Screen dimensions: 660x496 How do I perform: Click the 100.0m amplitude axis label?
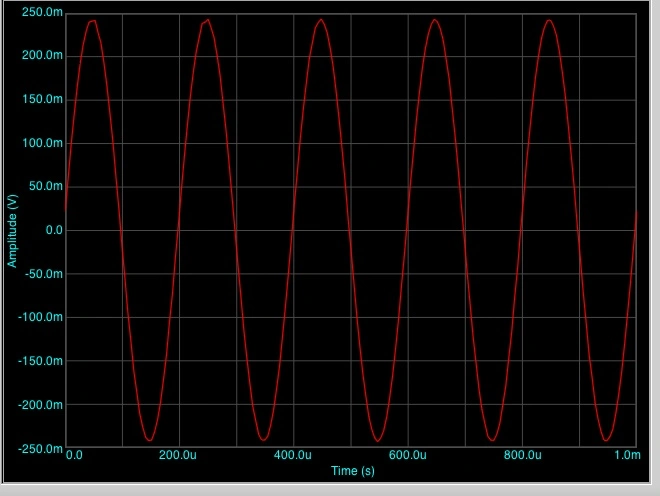coord(42,143)
